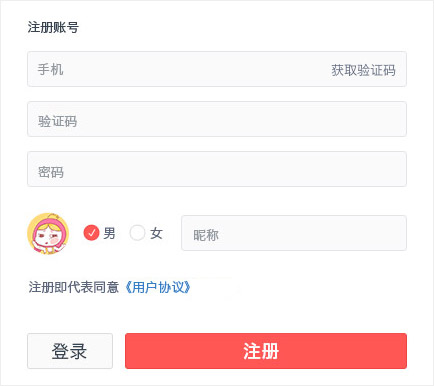434x386 pixels.
Task: Click the empty circle icon beside 女
Action: 137,233
